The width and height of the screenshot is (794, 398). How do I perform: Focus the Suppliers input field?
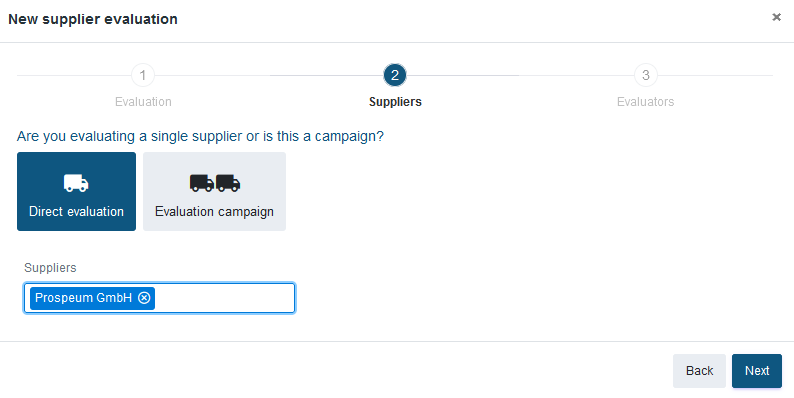click(160, 298)
